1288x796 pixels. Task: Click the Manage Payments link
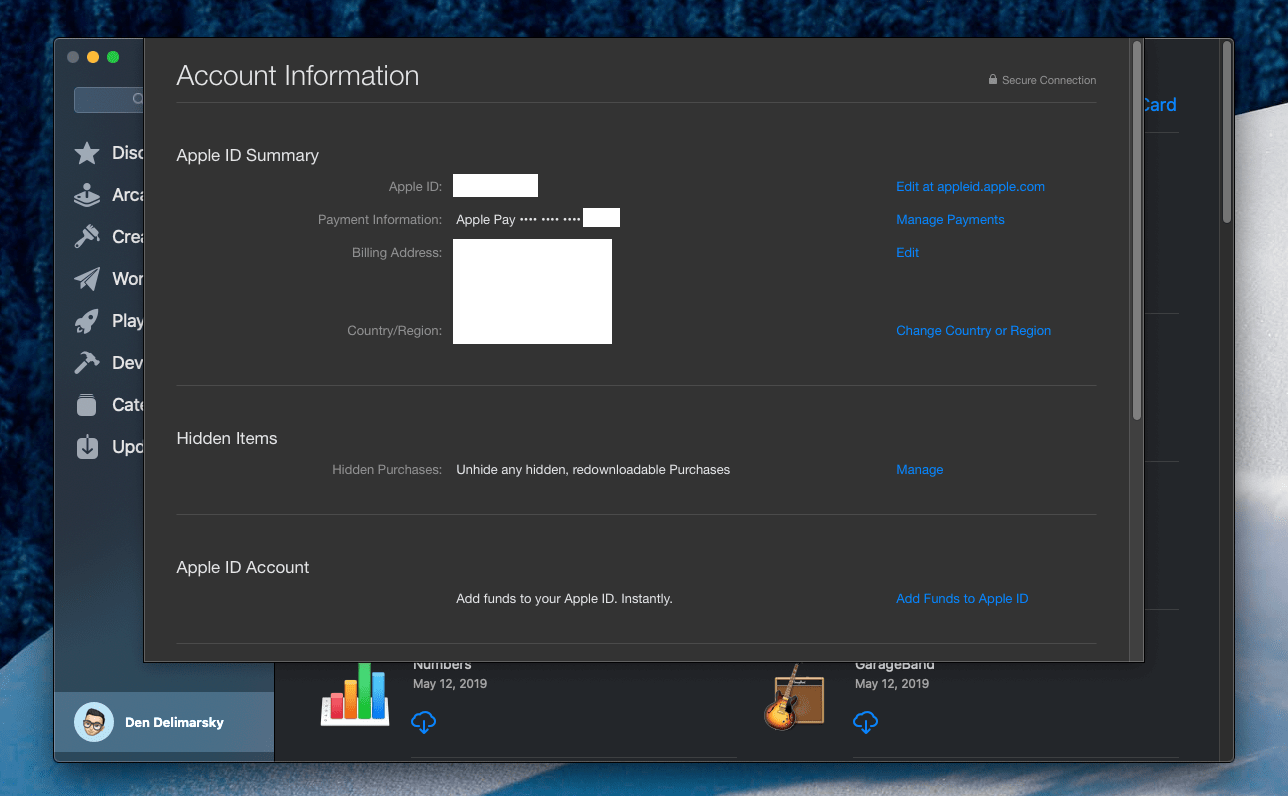(x=950, y=219)
